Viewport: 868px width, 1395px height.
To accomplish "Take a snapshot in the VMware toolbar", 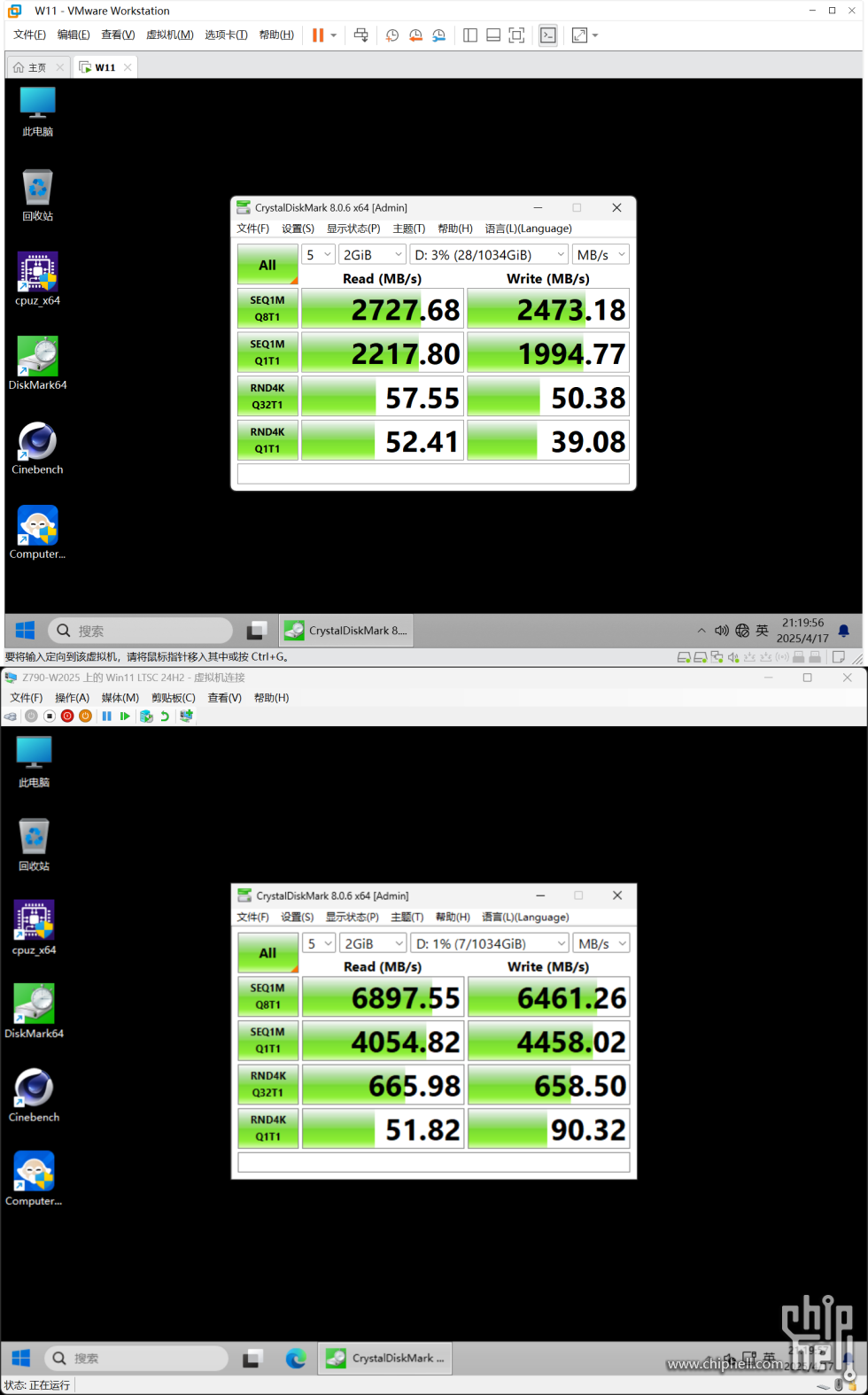I will tap(392, 35).
